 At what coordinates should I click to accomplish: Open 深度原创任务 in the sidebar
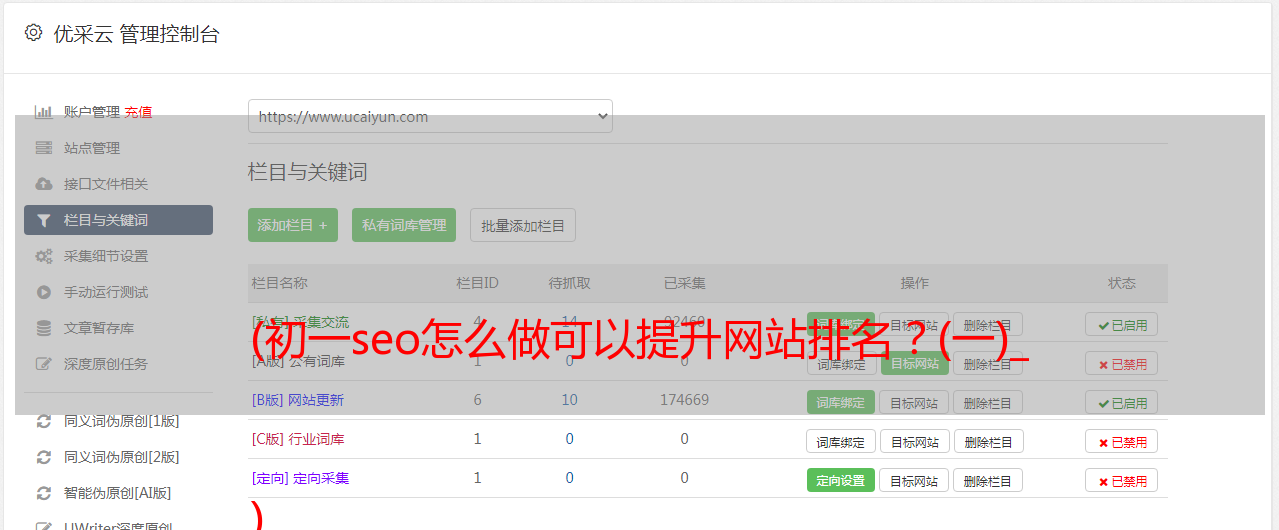(106, 364)
